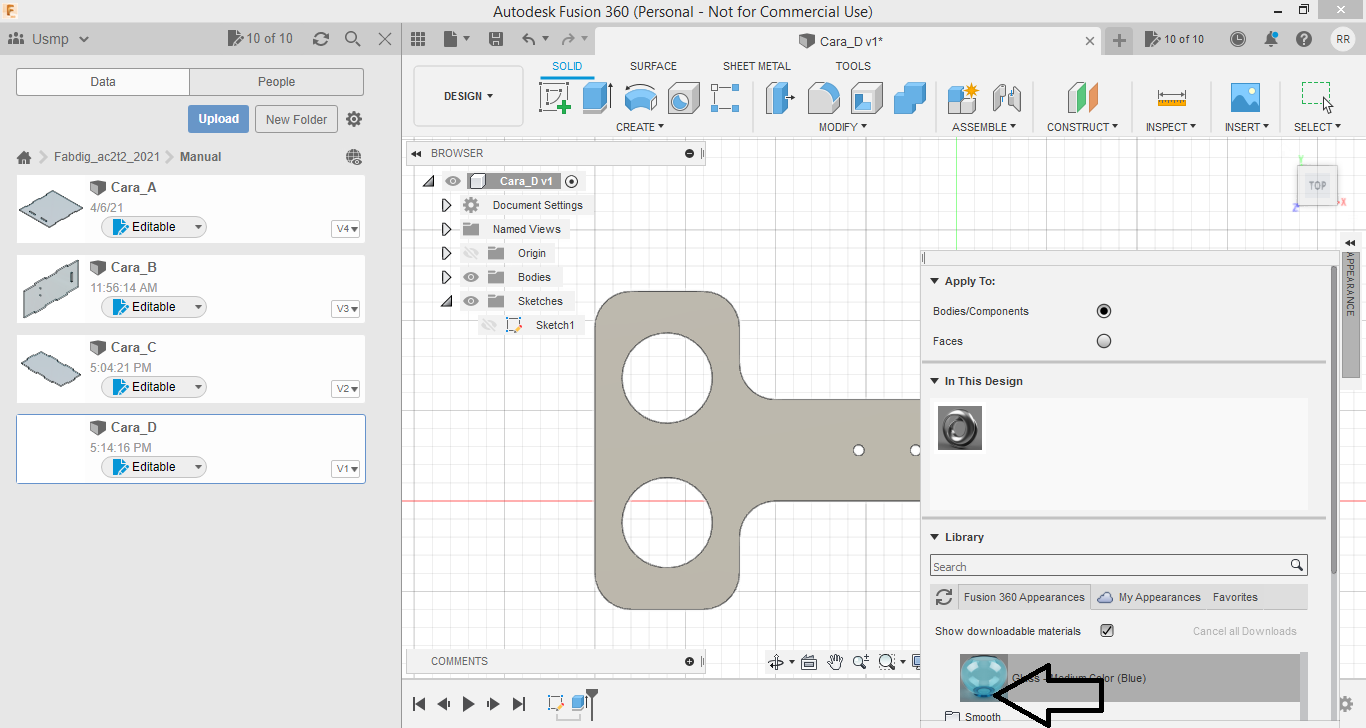1366x728 pixels.
Task: Select the Insert image icon
Action: coord(1245,98)
